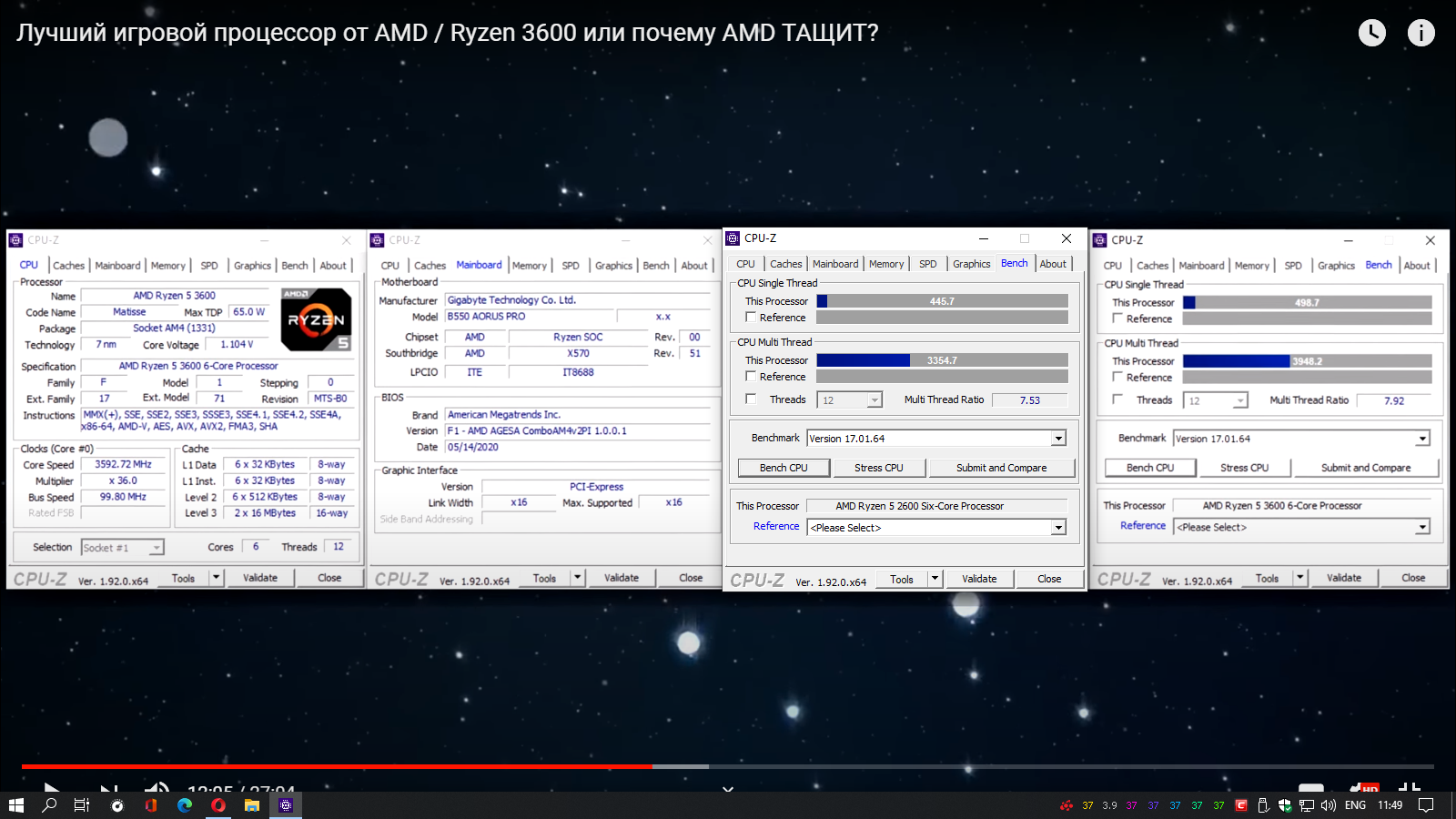Enable single thread Reference in Ryzen 2600 window
The image size is (1456, 819).
751,318
